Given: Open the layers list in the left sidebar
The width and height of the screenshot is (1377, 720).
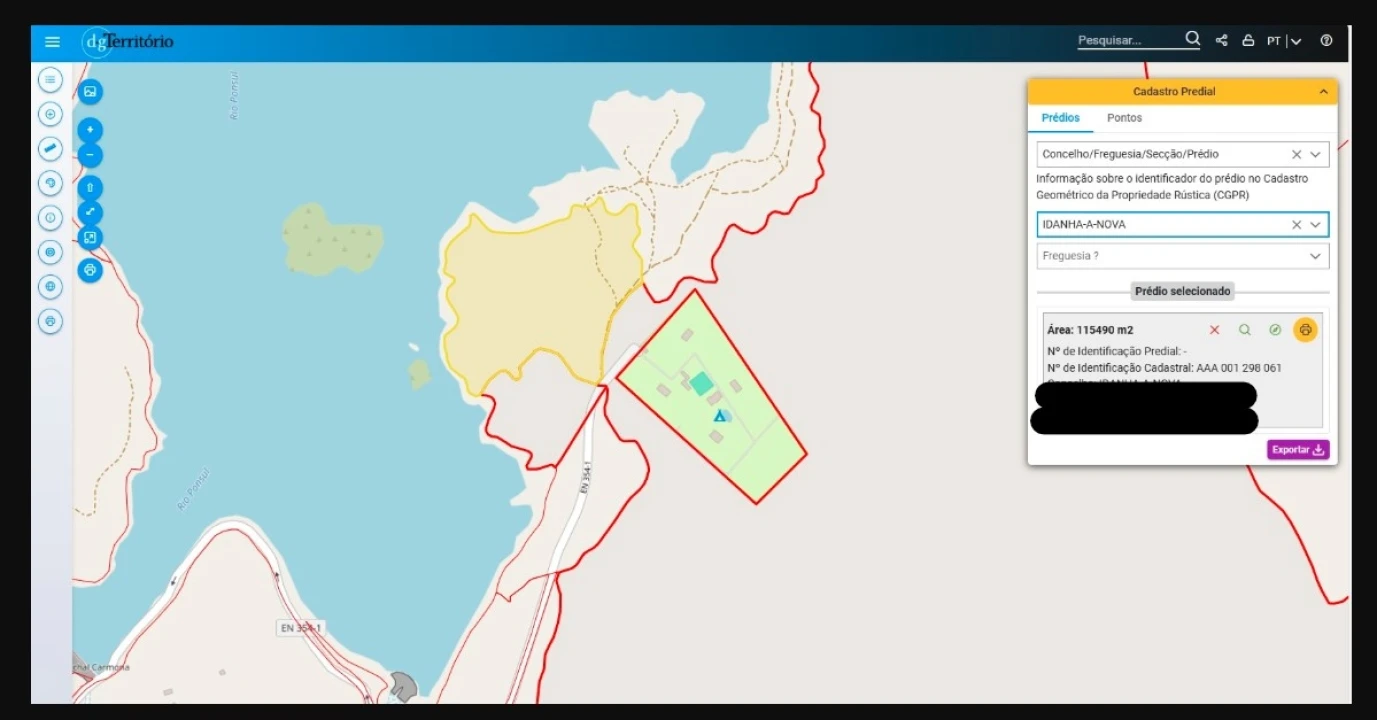Looking at the screenshot, I should click(51, 79).
